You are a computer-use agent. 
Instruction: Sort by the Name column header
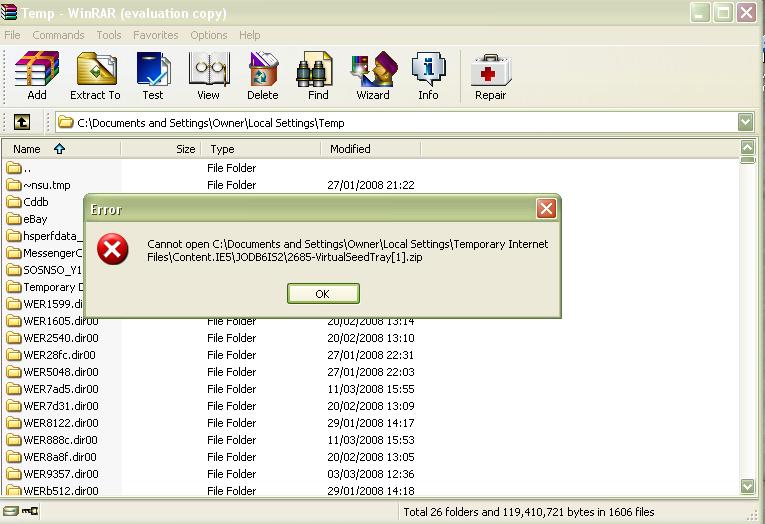click(61, 149)
